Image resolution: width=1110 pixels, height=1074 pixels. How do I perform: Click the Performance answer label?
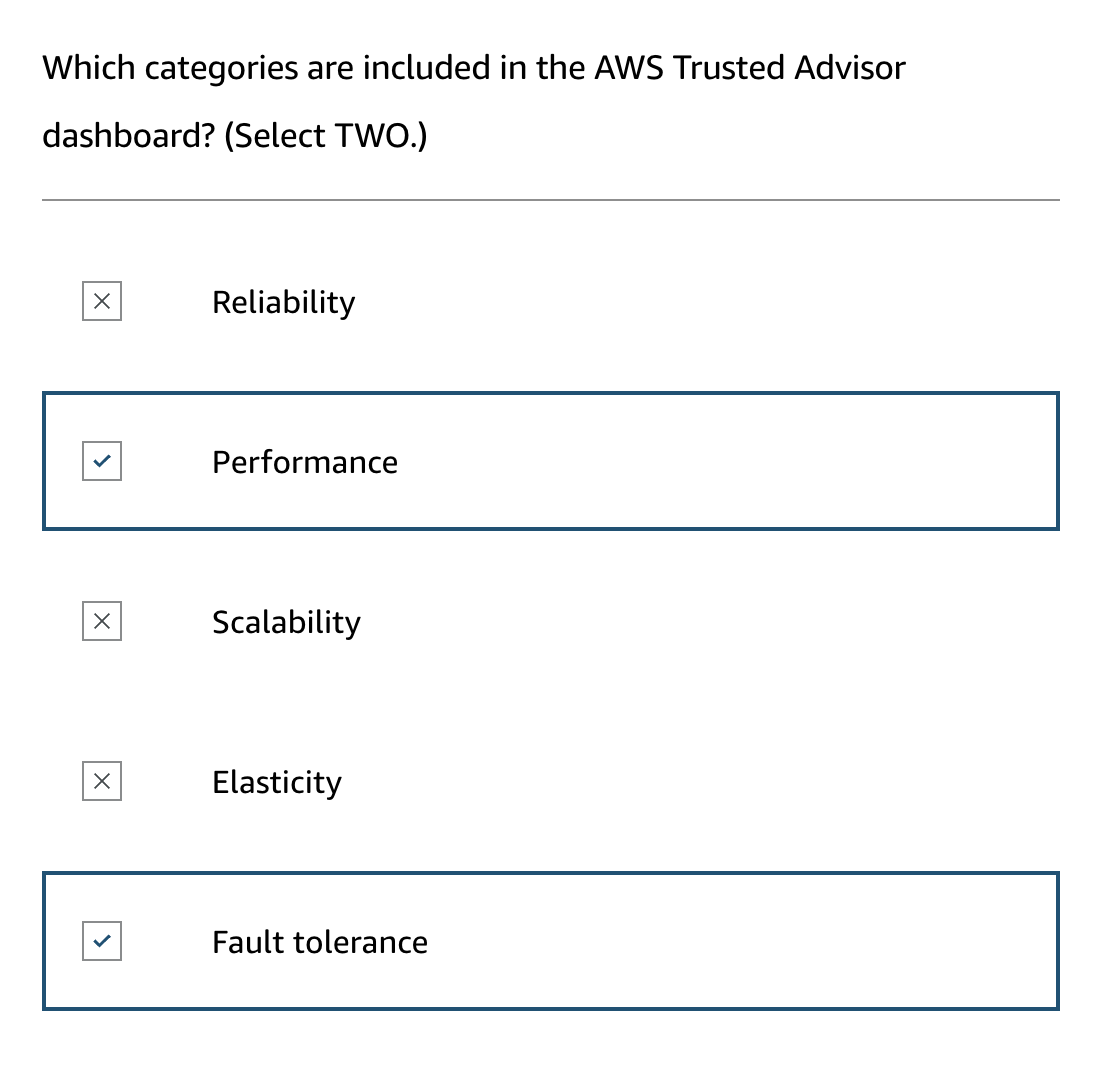(305, 462)
